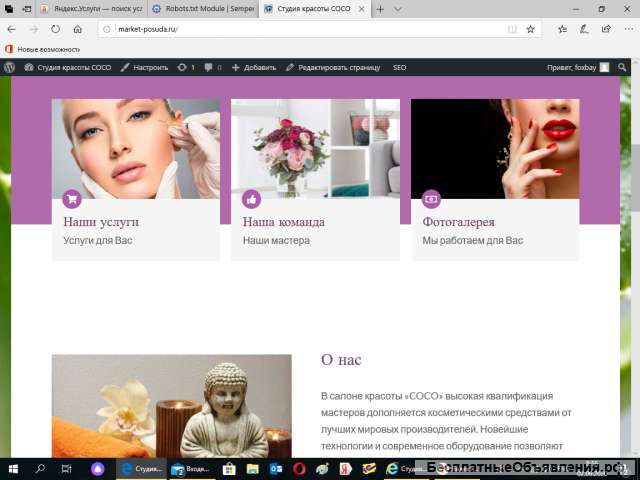Open the red lips gallery image
Screen dimensions: 640x480
[495, 149]
